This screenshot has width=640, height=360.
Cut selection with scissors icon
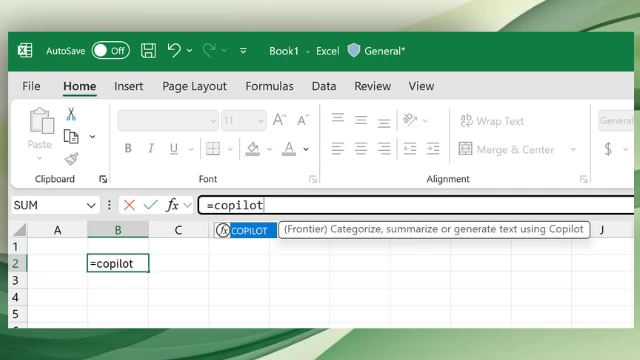click(x=71, y=114)
